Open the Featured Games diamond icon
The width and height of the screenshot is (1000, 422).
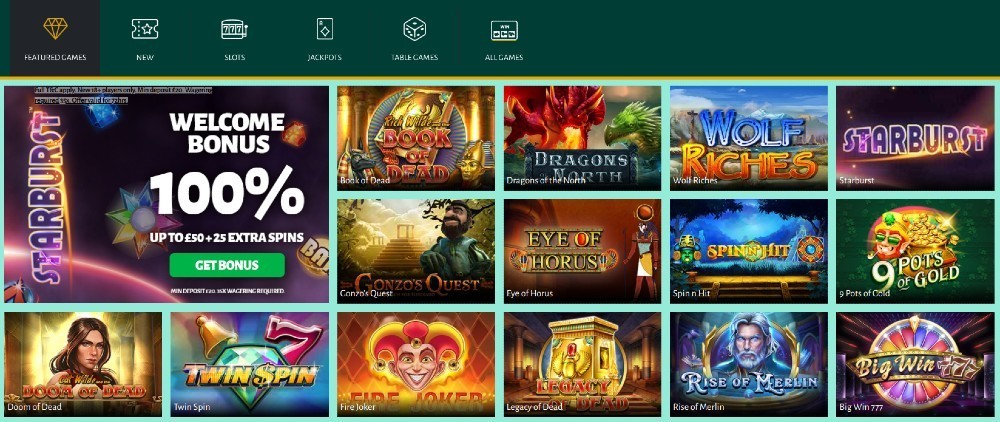[55, 29]
